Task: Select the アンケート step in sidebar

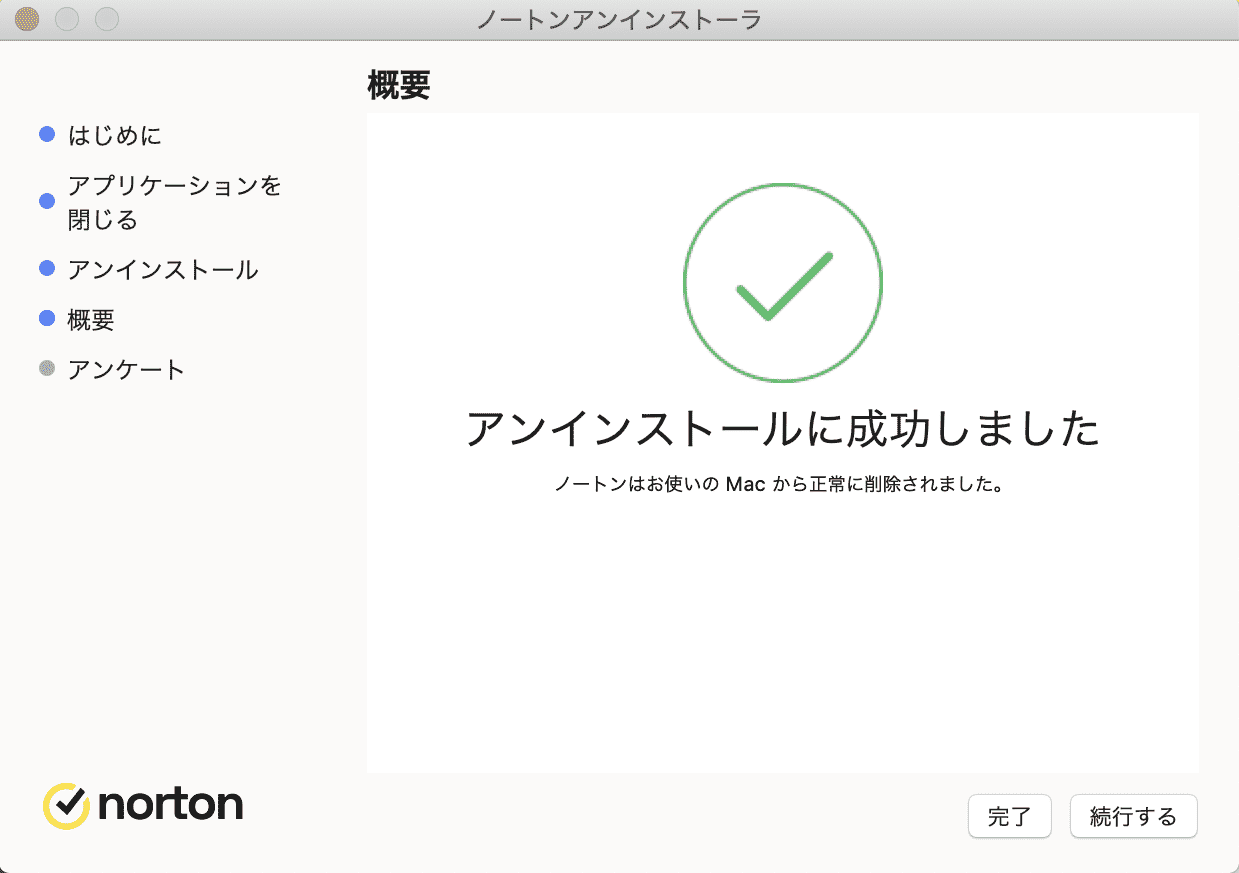Action: 126,370
